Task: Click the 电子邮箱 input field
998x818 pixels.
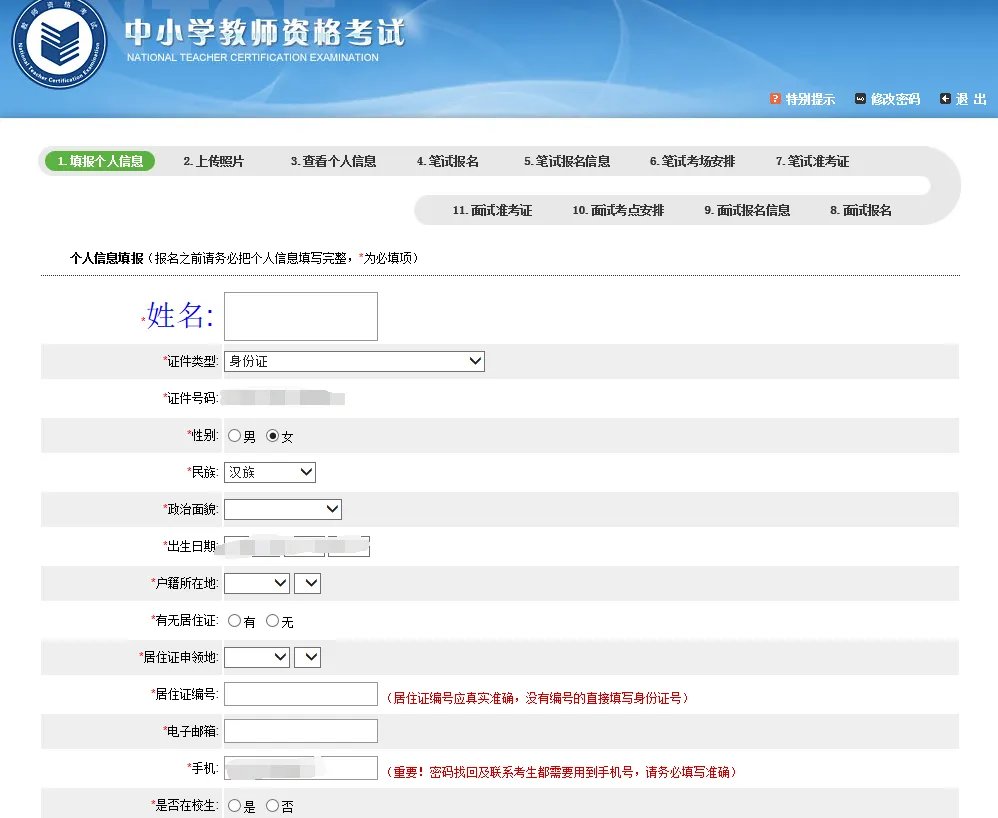Action: pyautogui.click(x=300, y=731)
